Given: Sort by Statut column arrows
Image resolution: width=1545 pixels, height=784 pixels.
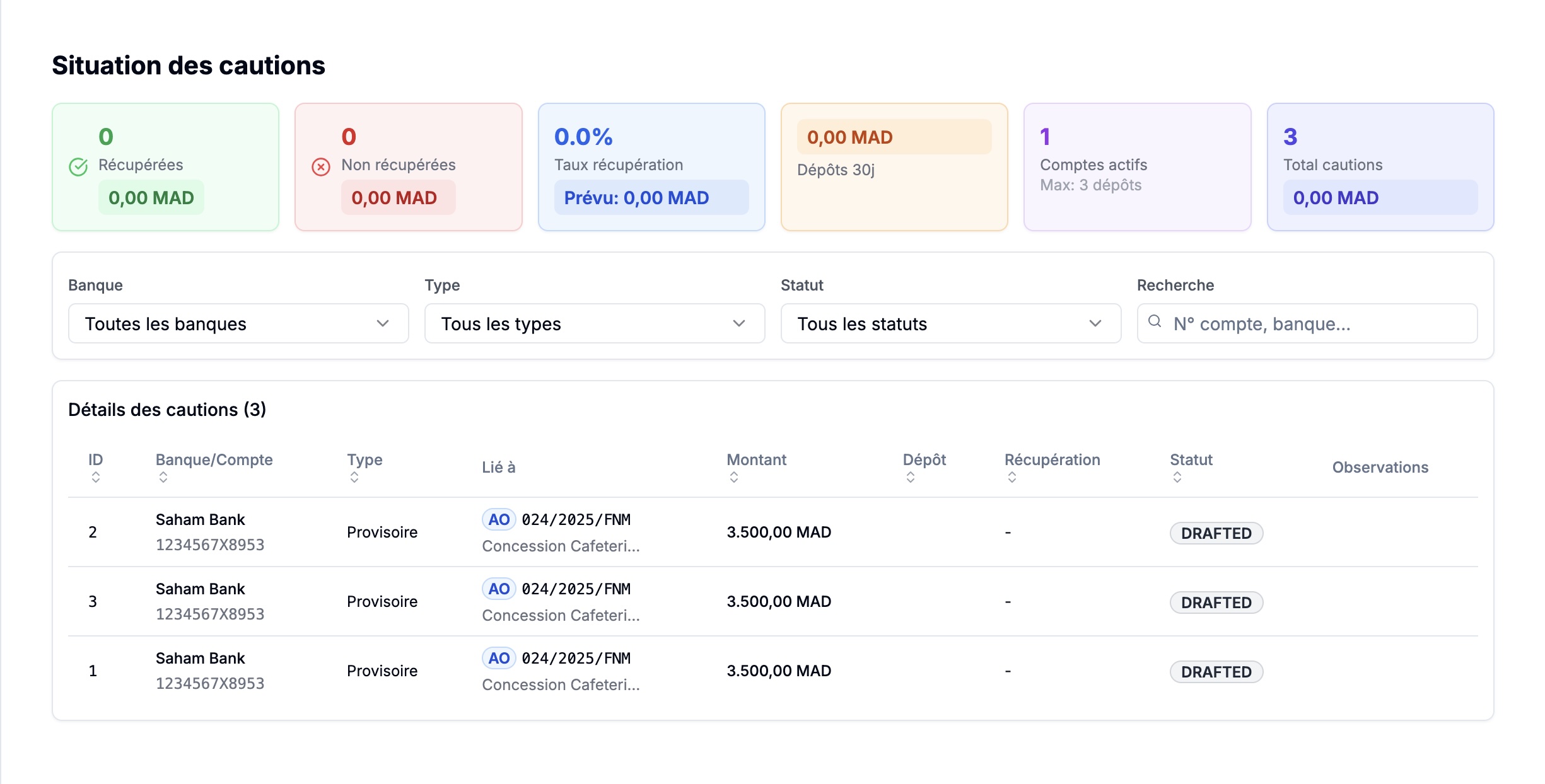Looking at the screenshot, I should [x=1177, y=477].
